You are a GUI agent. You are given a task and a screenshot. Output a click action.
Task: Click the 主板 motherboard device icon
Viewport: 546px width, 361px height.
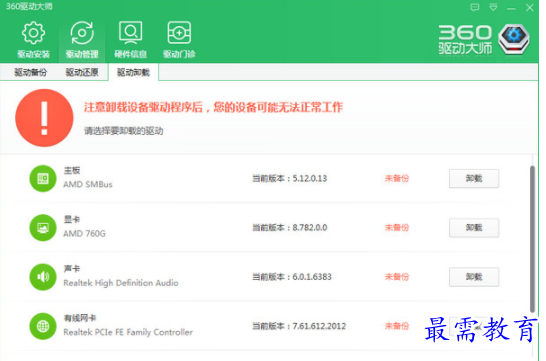tap(43, 179)
